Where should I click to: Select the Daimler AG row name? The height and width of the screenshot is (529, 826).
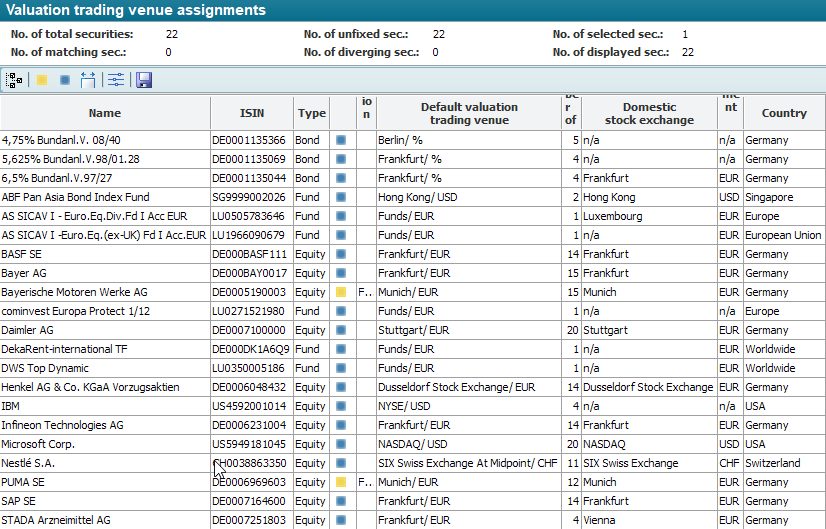point(28,330)
